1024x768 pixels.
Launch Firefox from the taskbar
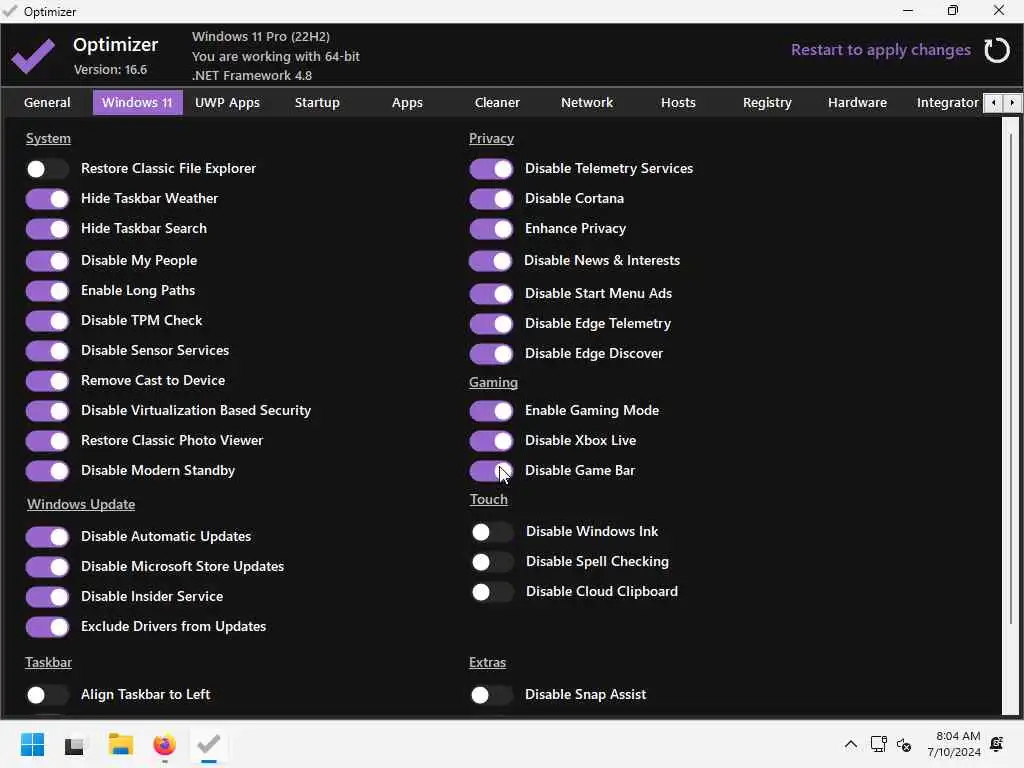pos(165,744)
